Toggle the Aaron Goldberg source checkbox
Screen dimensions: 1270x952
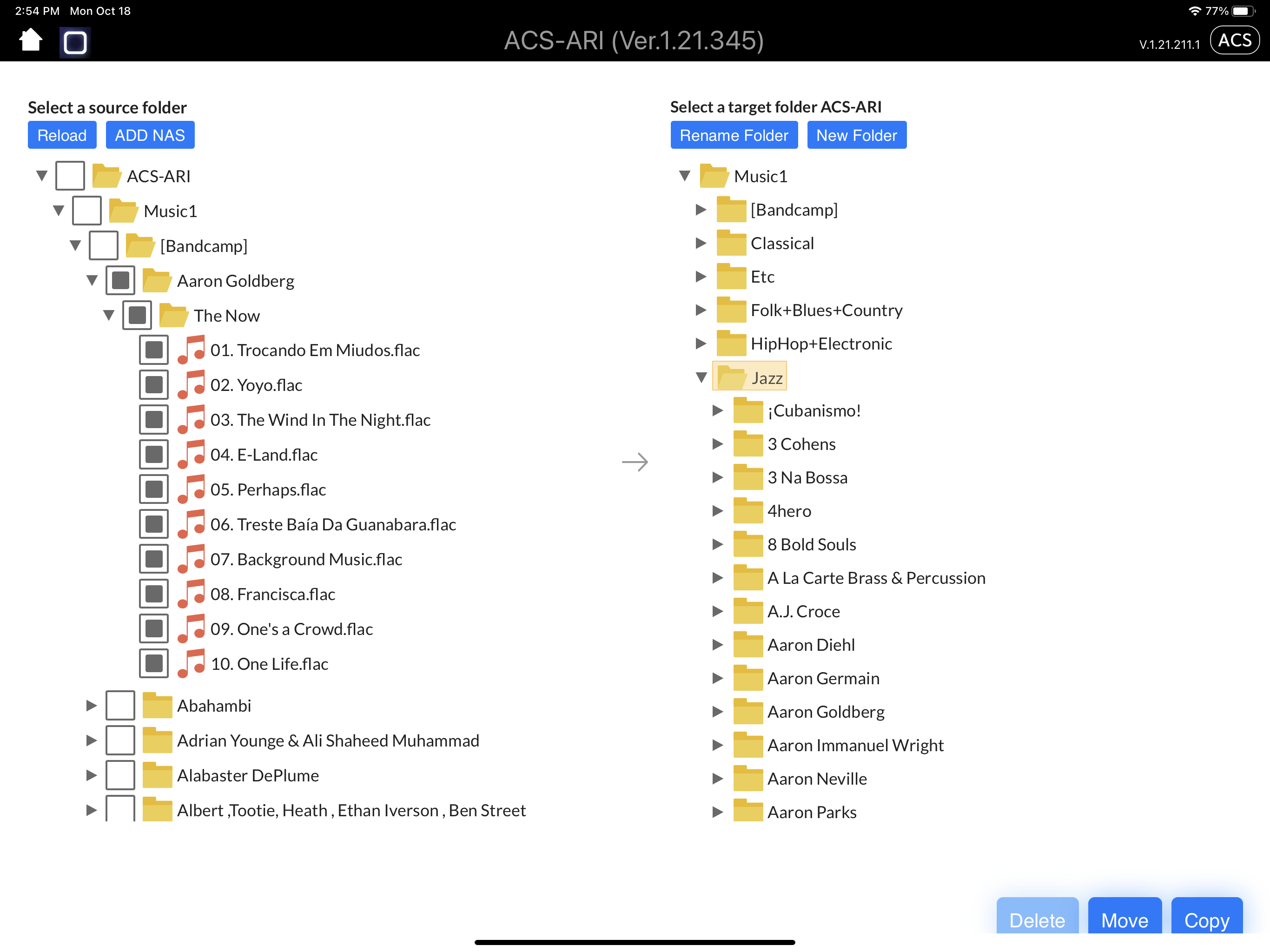pyautogui.click(x=120, y=280)
